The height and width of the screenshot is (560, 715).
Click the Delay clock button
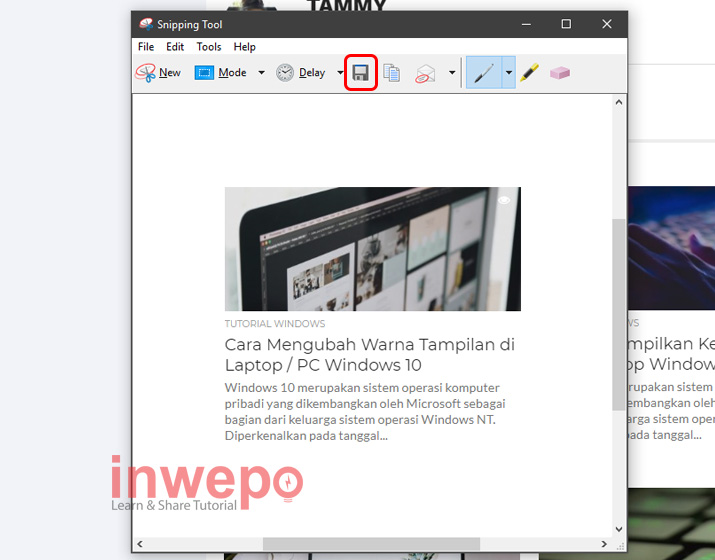[301, 73]
